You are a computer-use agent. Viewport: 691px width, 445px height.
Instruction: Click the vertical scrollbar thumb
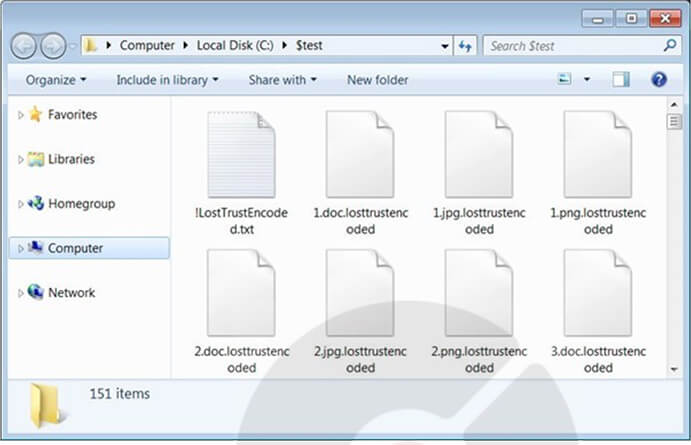[x=674, y=121]
